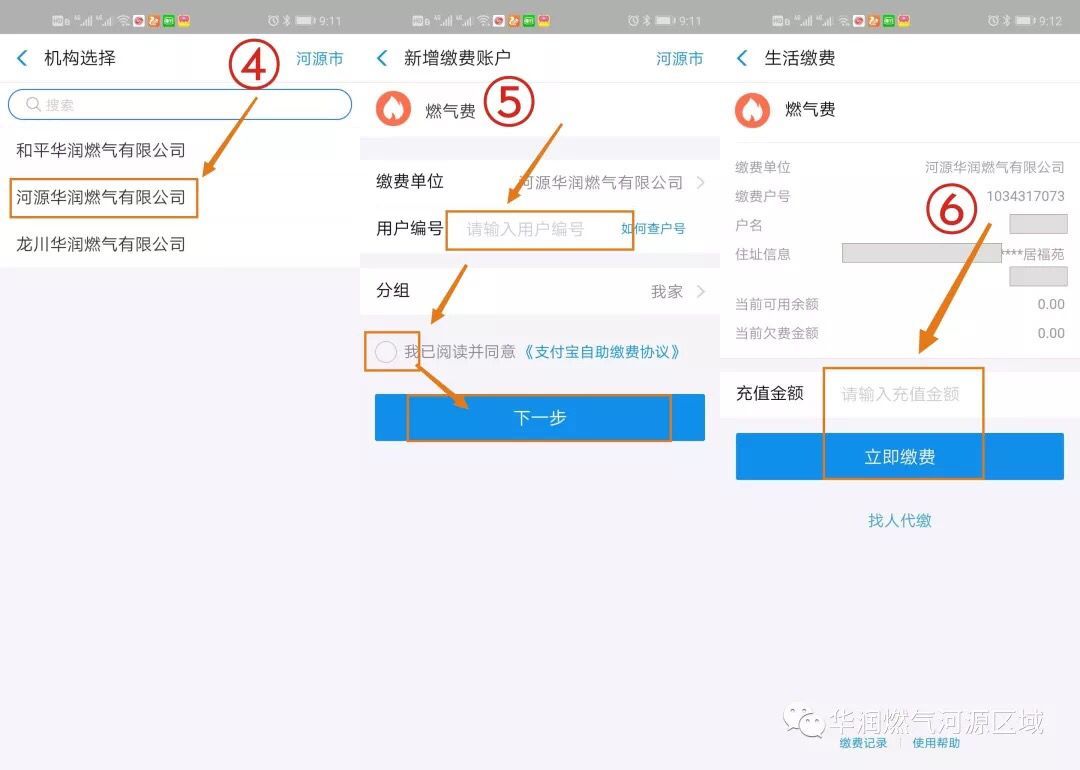Select 和平华润燃气有限公司 from list

pyautogui.click(x=101, y=151)
